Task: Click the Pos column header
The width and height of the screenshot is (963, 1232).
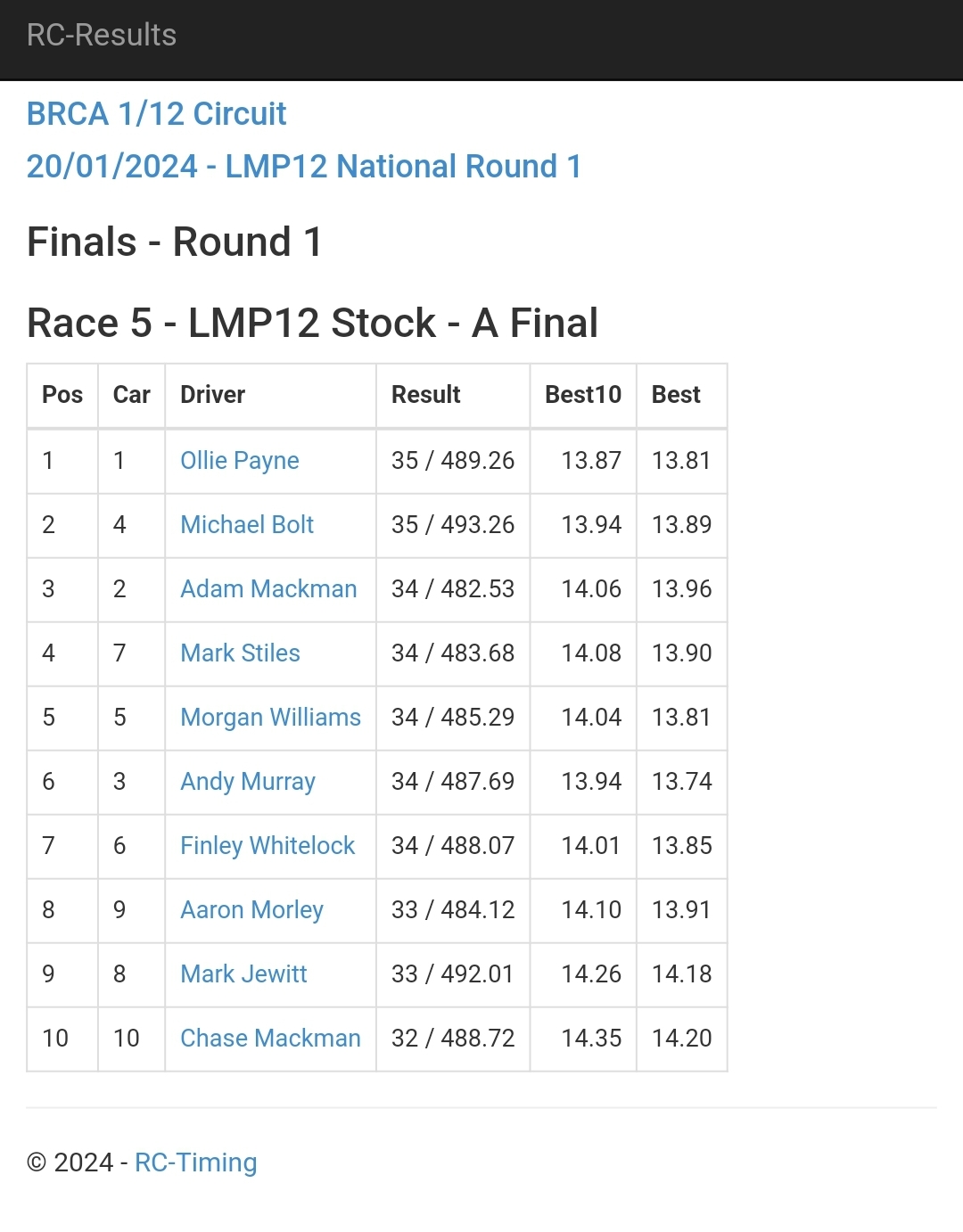Action: click(x=62, y=395)
